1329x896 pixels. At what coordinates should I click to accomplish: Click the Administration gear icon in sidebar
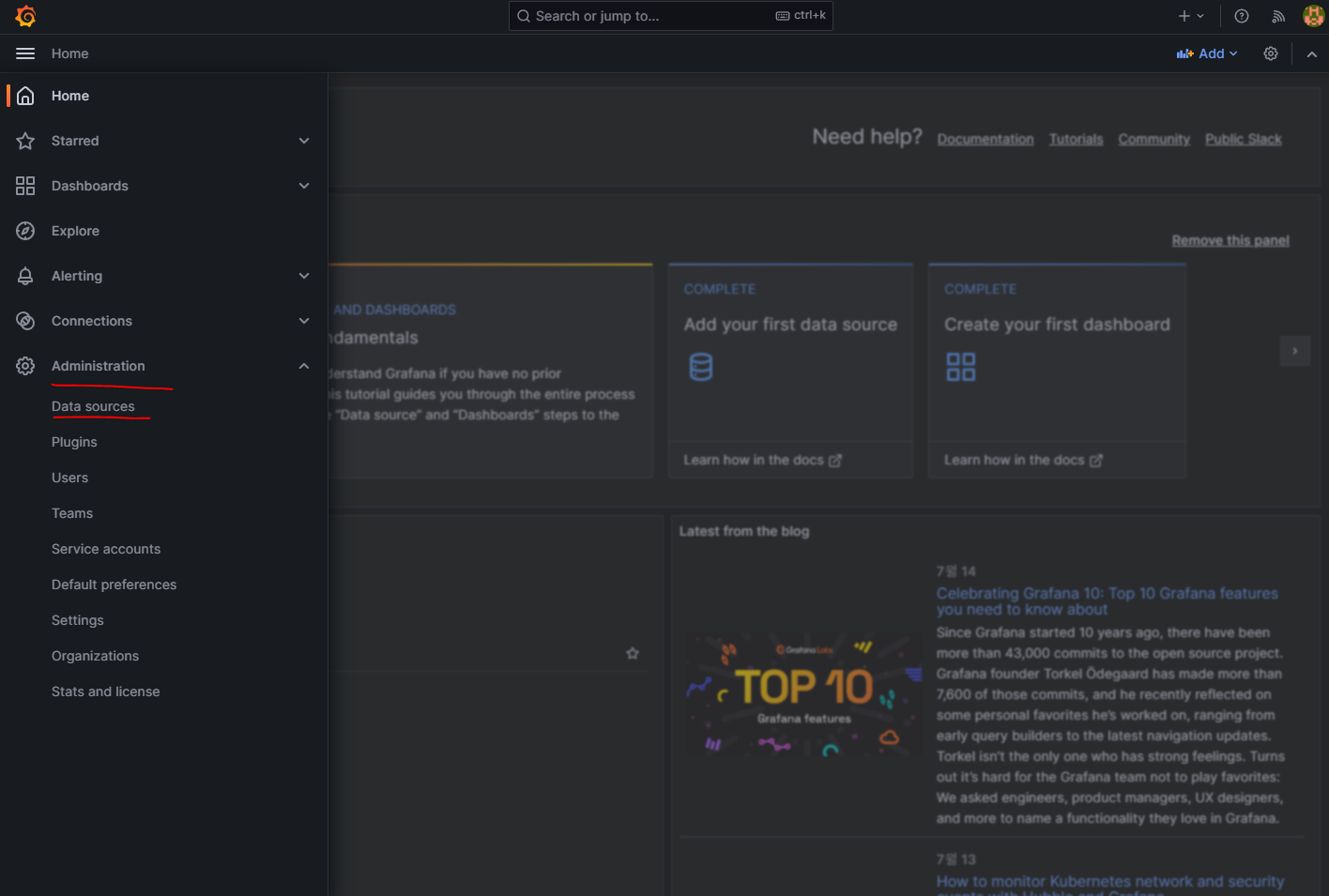[x=25, y=366]
